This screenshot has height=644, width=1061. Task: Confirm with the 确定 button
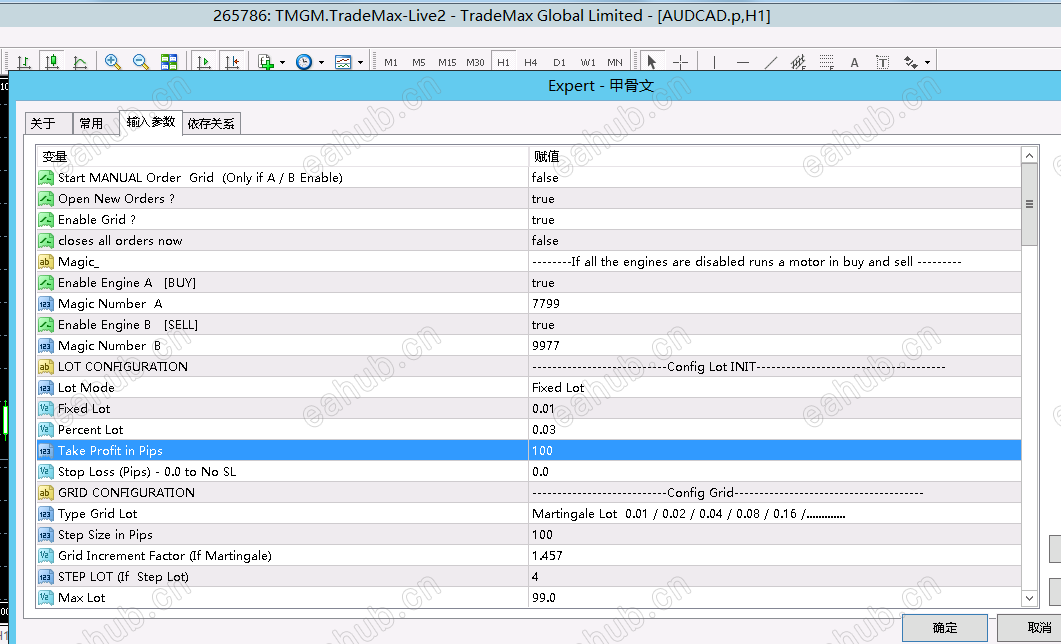[945, 628]
